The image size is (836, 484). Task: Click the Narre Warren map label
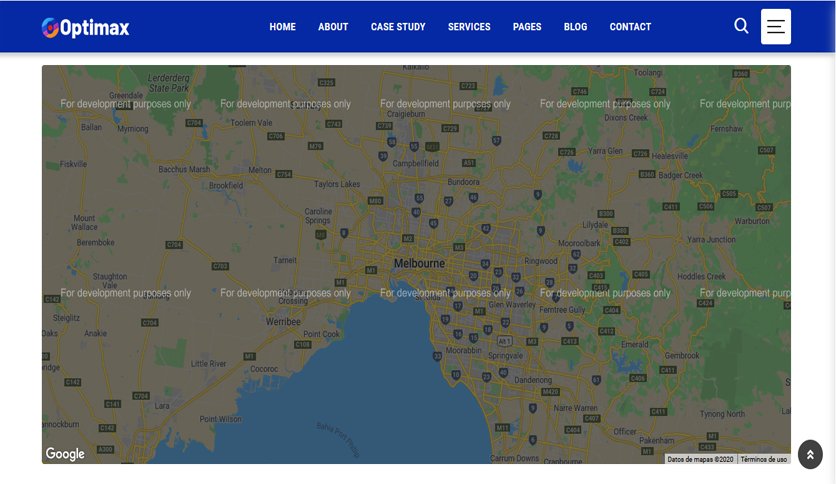click(x=576, y=408)
